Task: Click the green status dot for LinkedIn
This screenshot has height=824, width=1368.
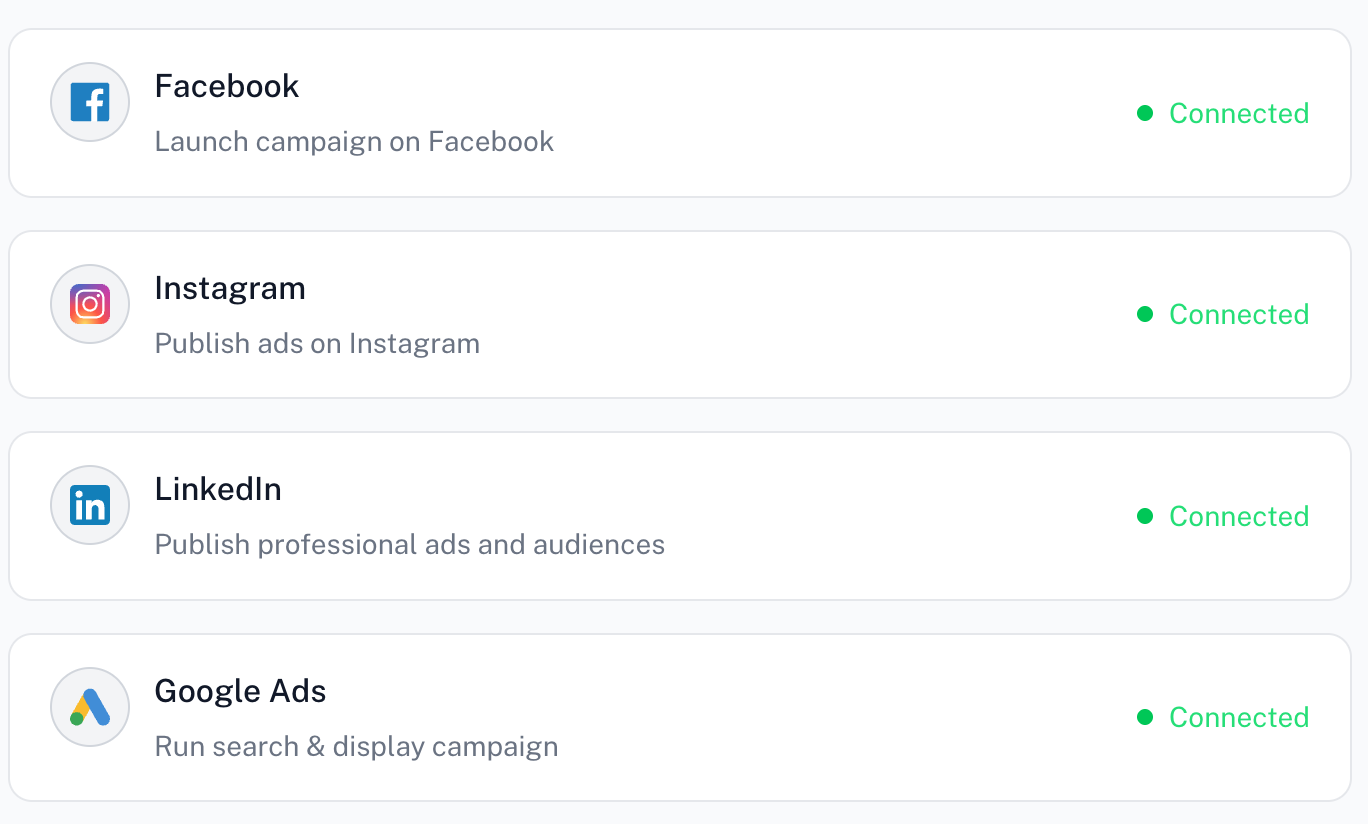Action: pos(1146,516)
